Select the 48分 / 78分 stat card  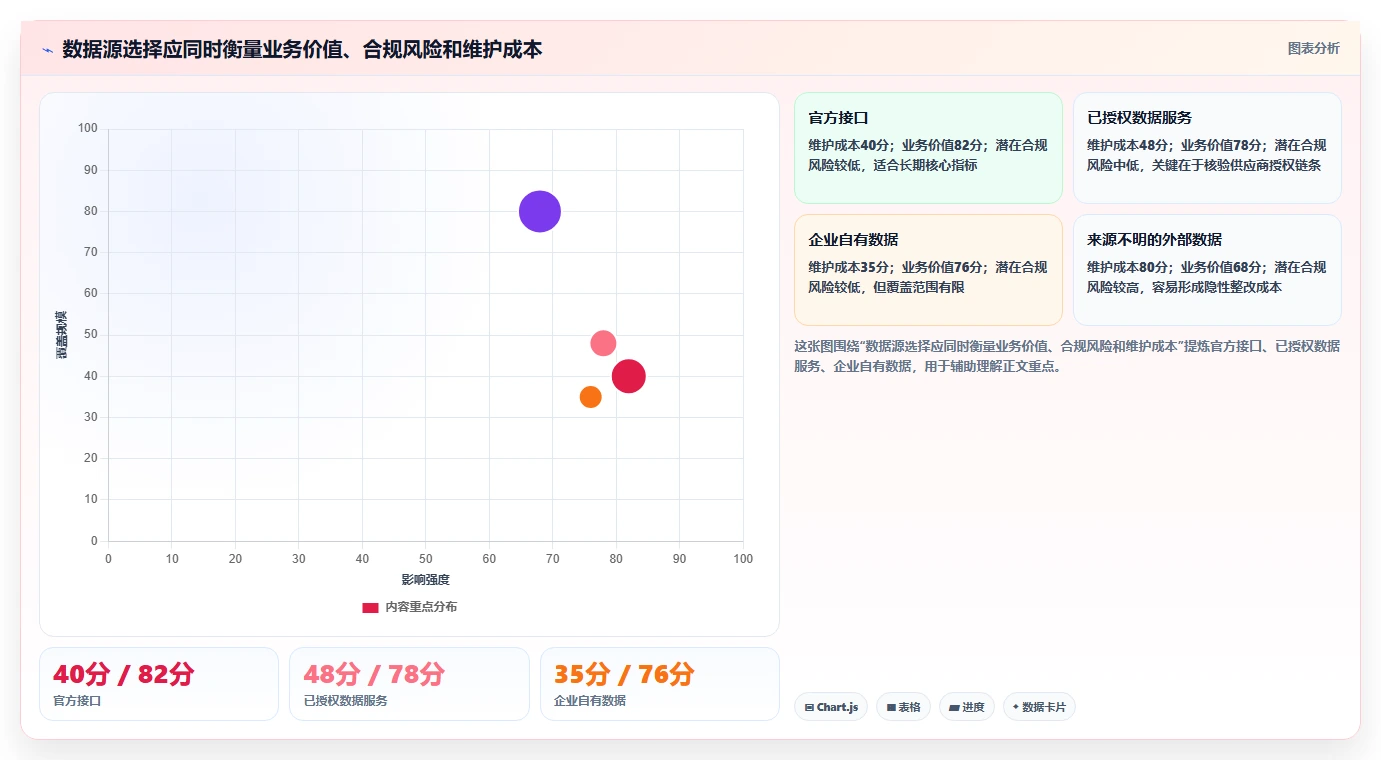[x=409, y=684]
